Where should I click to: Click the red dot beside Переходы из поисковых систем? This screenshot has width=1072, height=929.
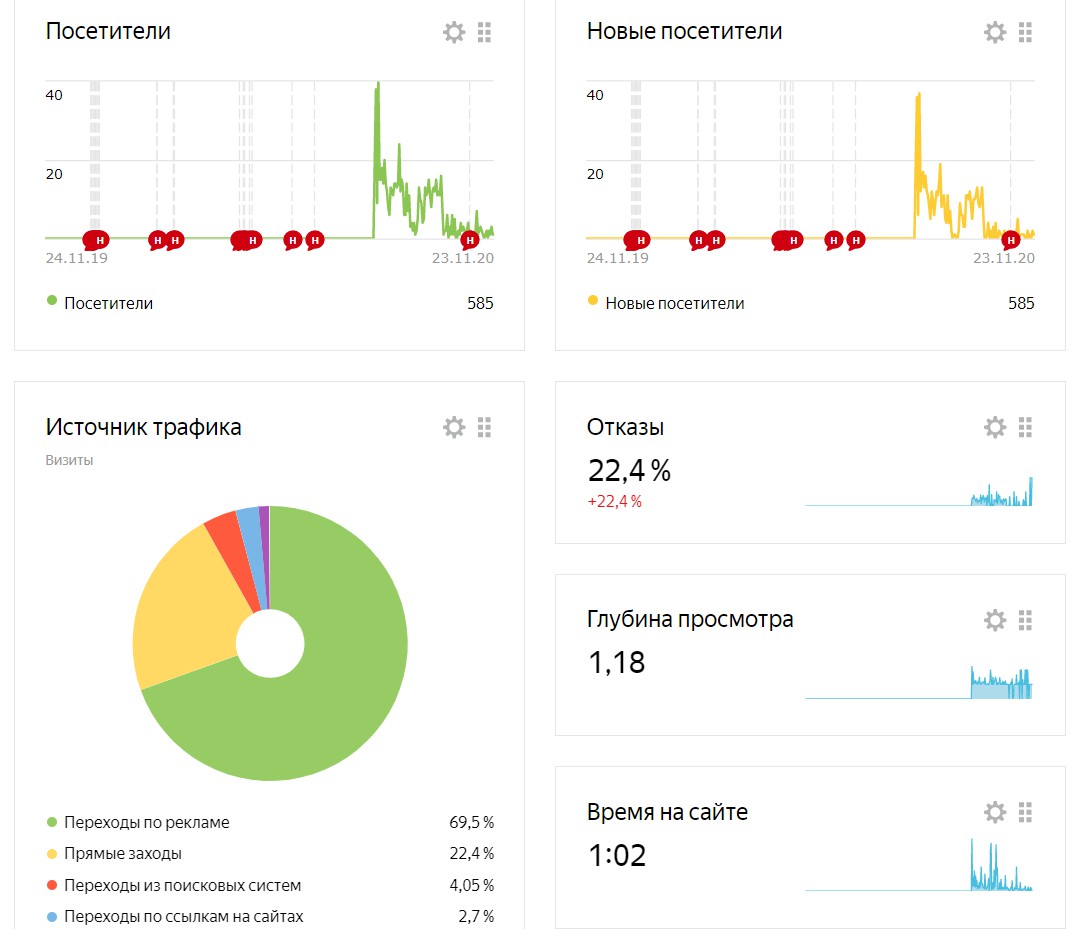52,885
